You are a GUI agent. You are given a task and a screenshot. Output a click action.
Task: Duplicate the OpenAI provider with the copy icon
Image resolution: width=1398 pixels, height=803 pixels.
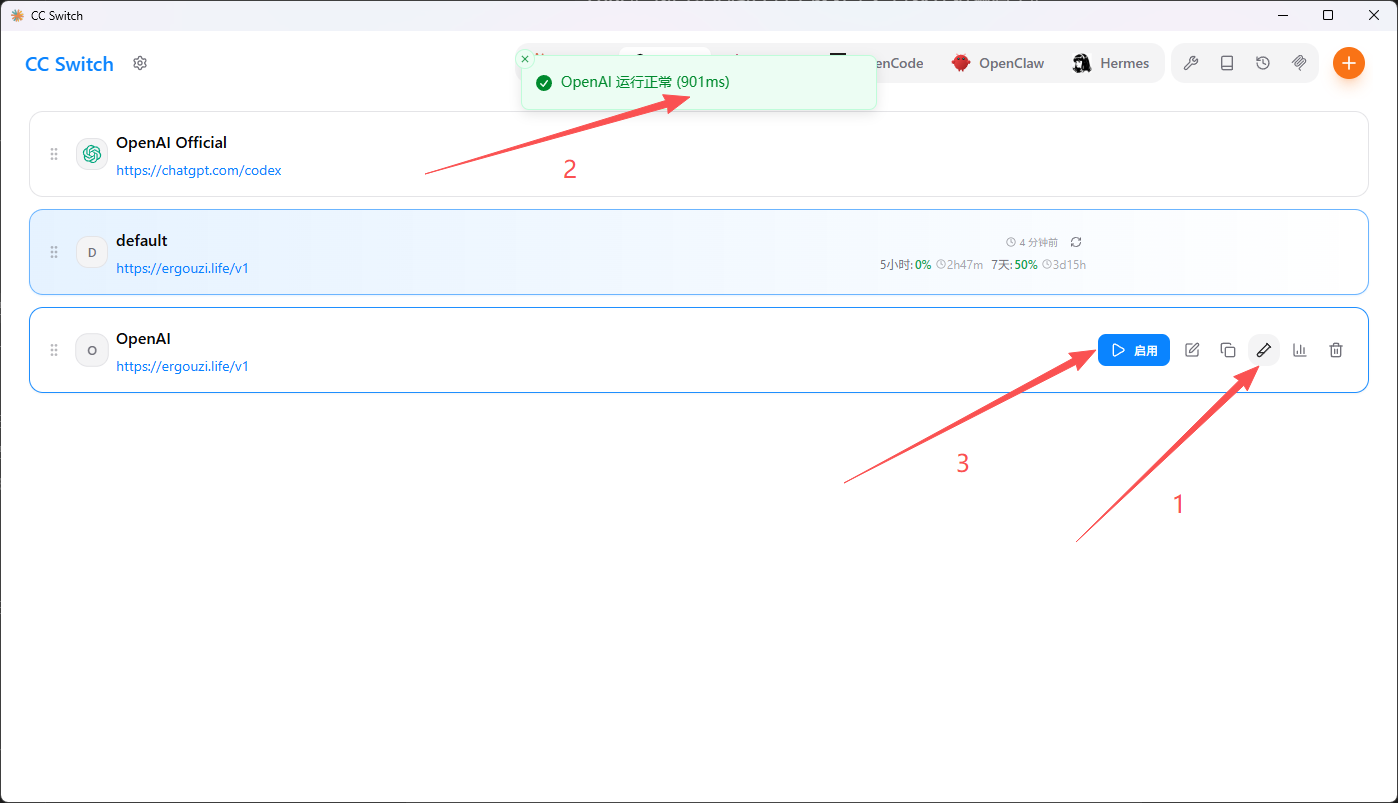[x=1228, y=350]
